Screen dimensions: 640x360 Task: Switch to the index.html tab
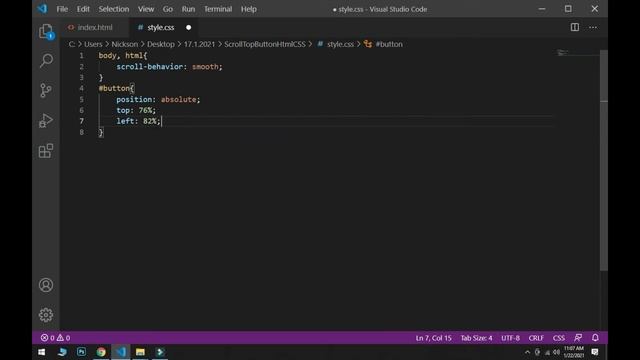pos(95,27)
